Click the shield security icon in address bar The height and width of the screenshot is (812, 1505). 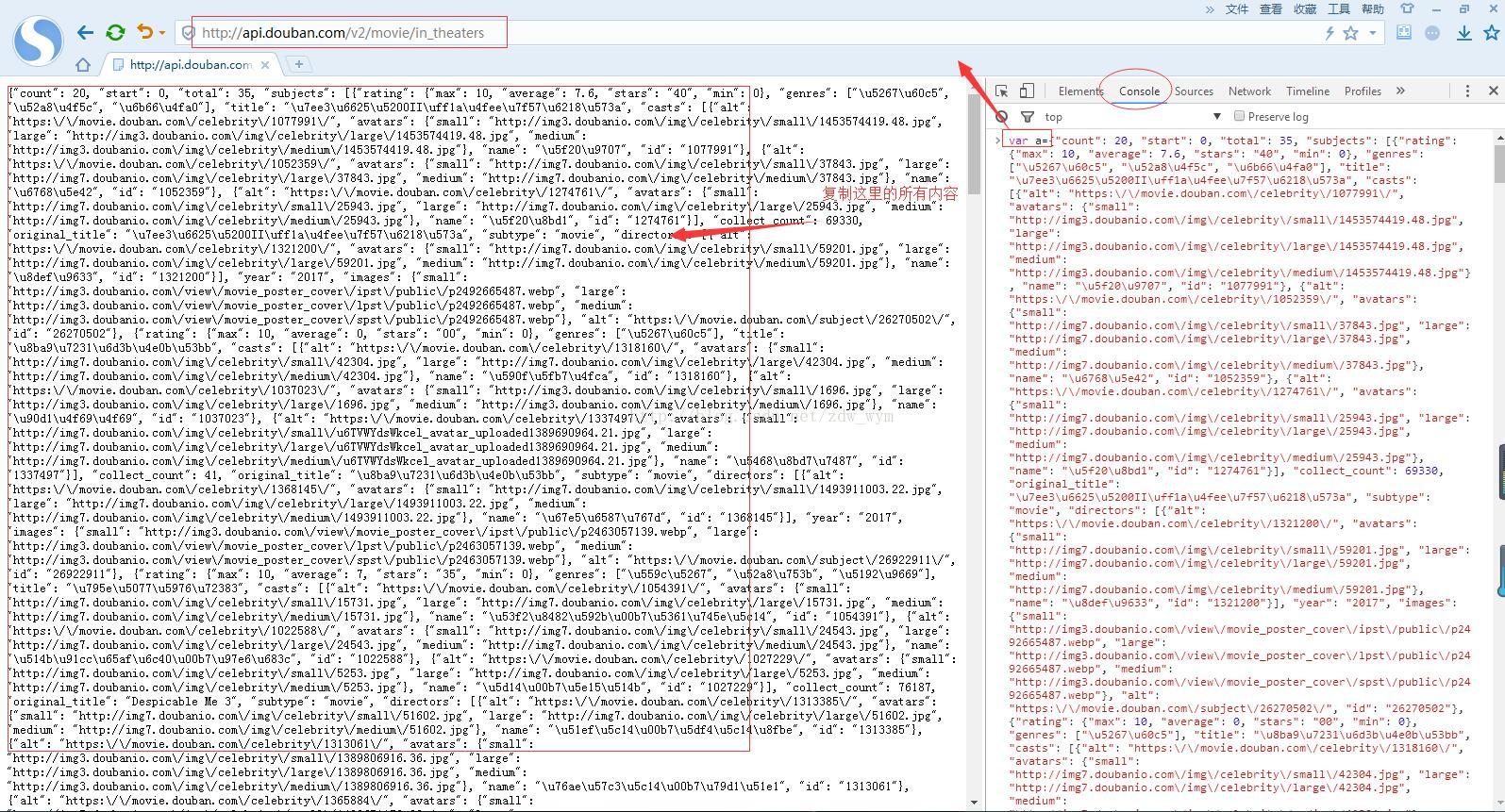188,33
